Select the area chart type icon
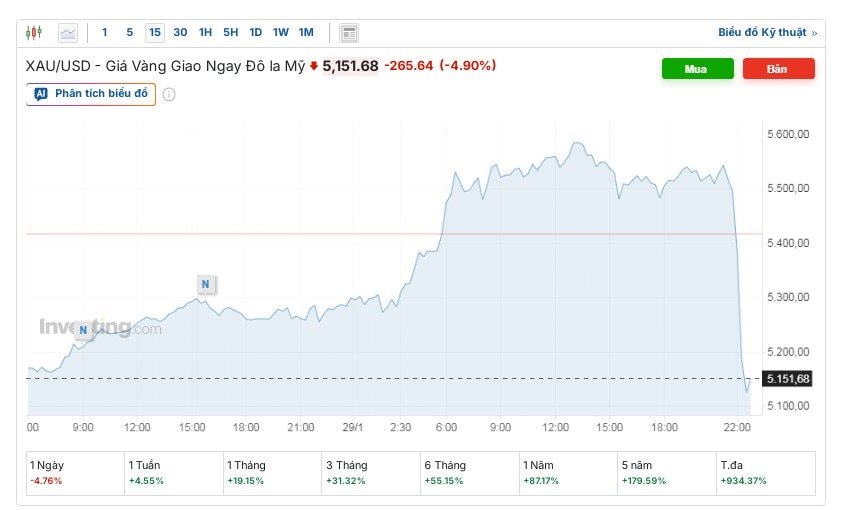This screenshot has height=510, width=841. coord(68,33)
